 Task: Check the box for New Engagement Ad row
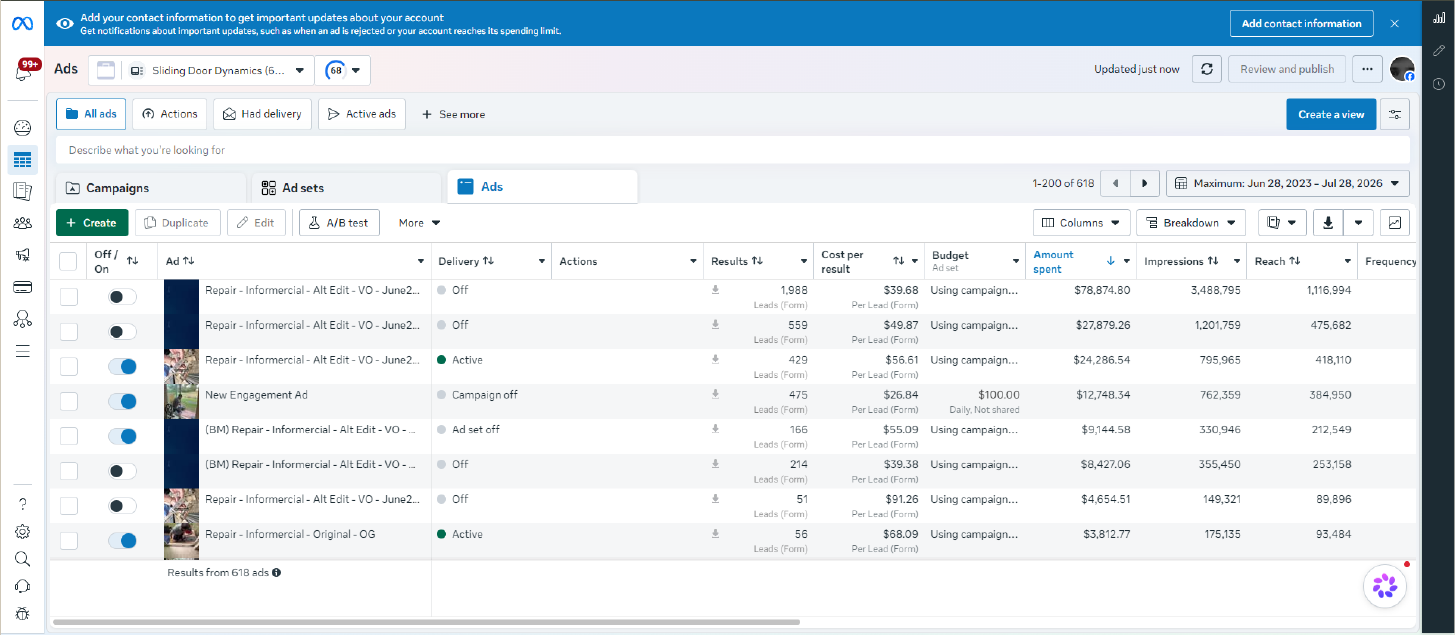click(68, 401)
